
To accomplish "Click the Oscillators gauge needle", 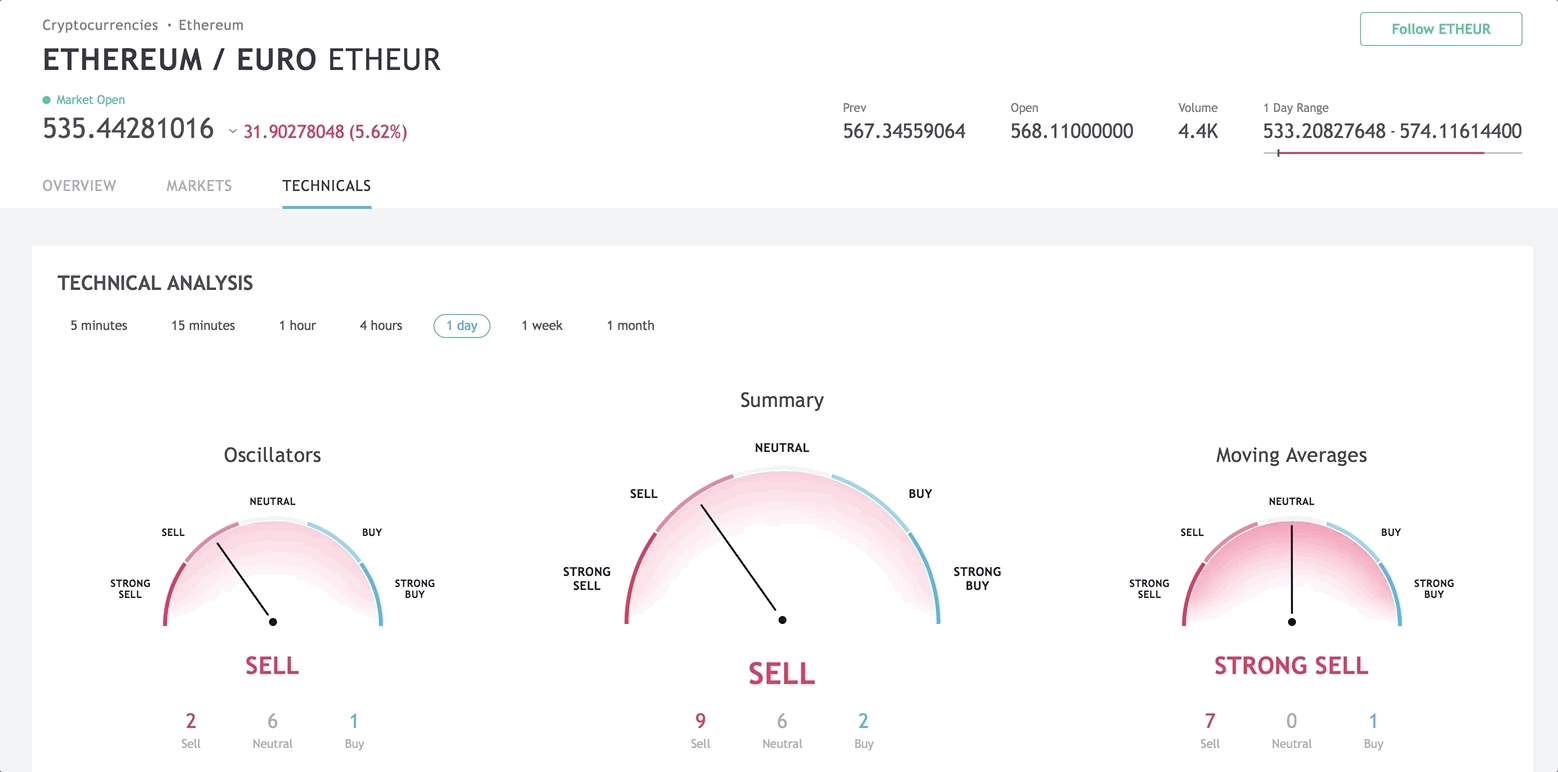I will (x=244, y=581).
